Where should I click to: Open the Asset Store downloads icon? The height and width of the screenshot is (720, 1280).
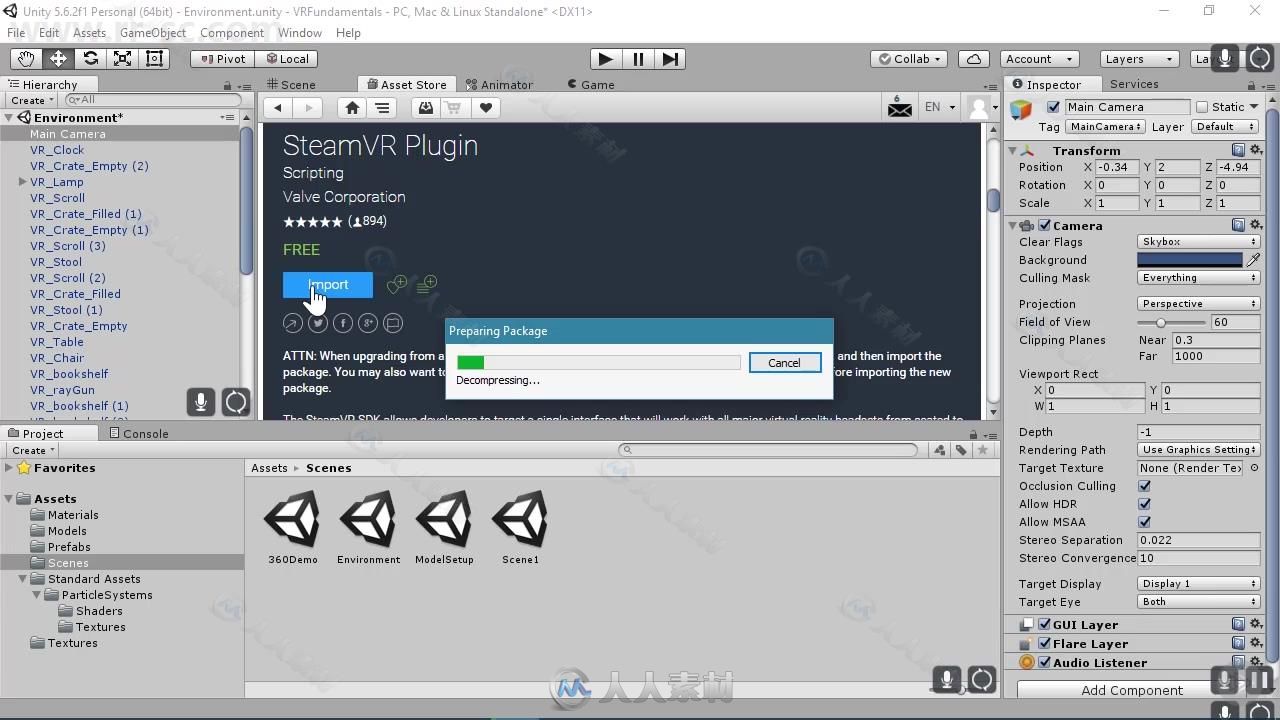(426, 108)
